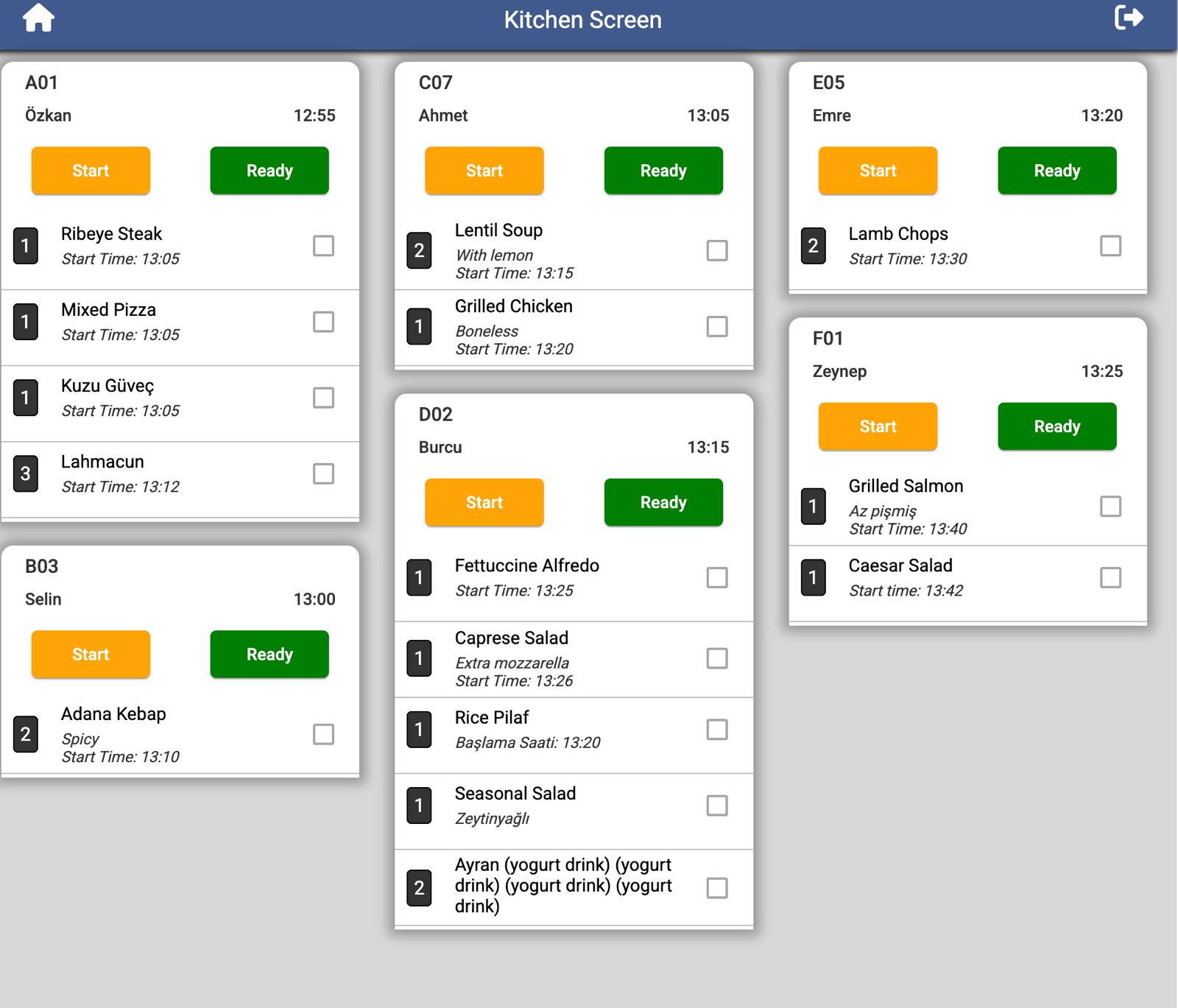This screenshot has height=1008, width=1178.
Task: Check off Fettuccine Alfredo item
Action: 716,578
